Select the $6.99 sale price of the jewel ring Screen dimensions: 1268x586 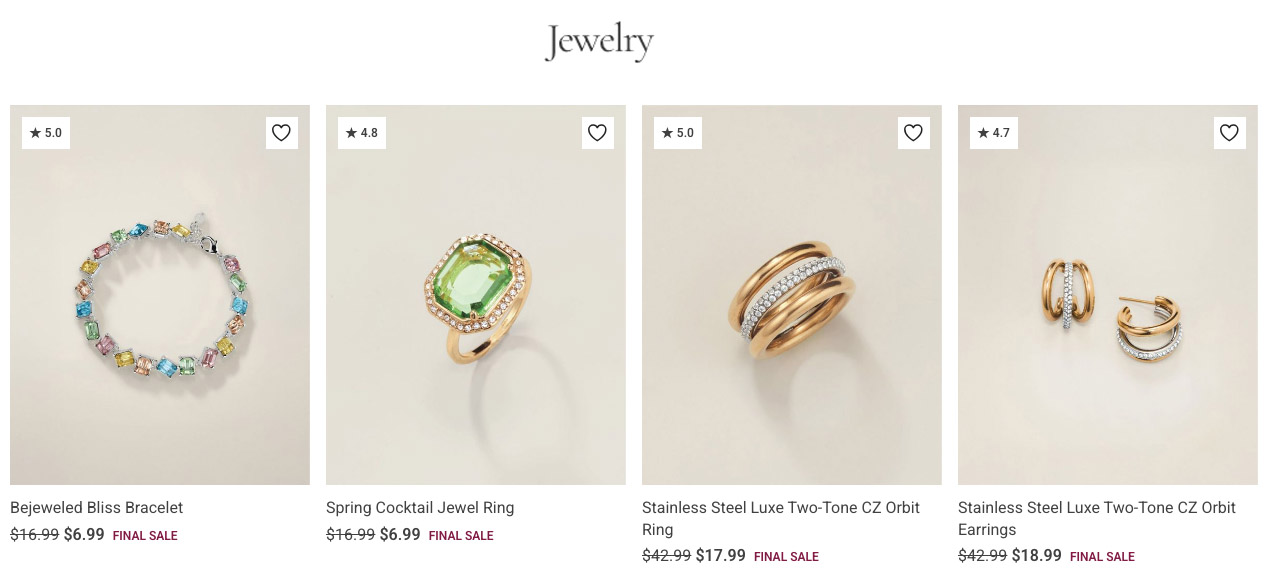399,534
